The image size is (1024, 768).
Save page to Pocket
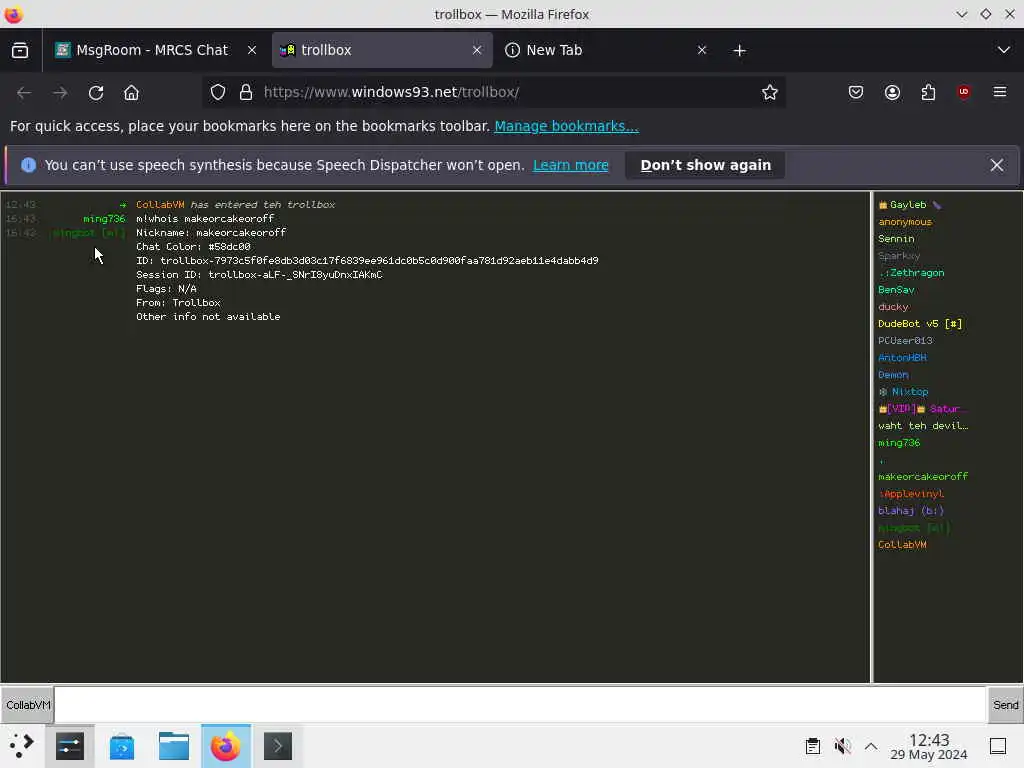click(x=856, y=93)
